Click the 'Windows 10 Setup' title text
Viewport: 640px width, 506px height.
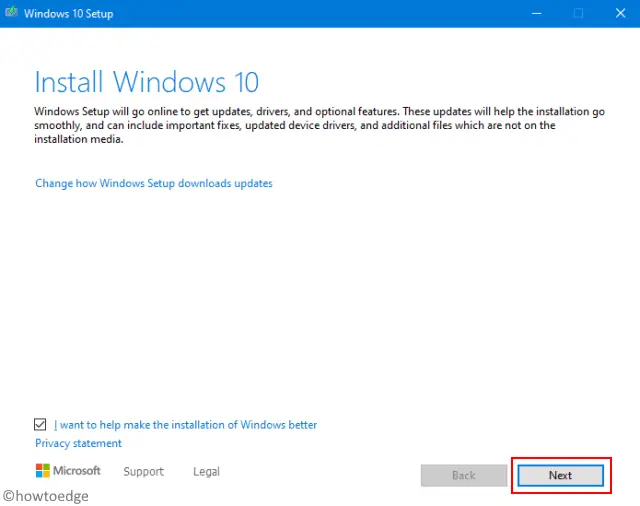pos(69,13)
